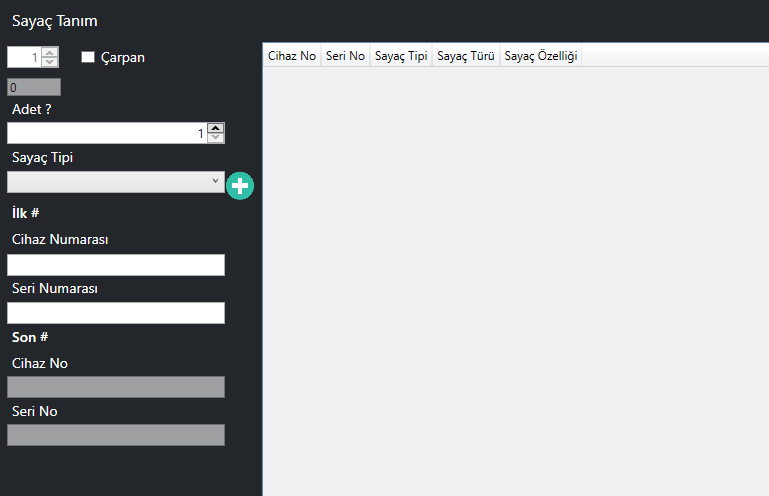Click the gray field showing 0
Viewport: 769px width, 496px height.
[33, 87]
